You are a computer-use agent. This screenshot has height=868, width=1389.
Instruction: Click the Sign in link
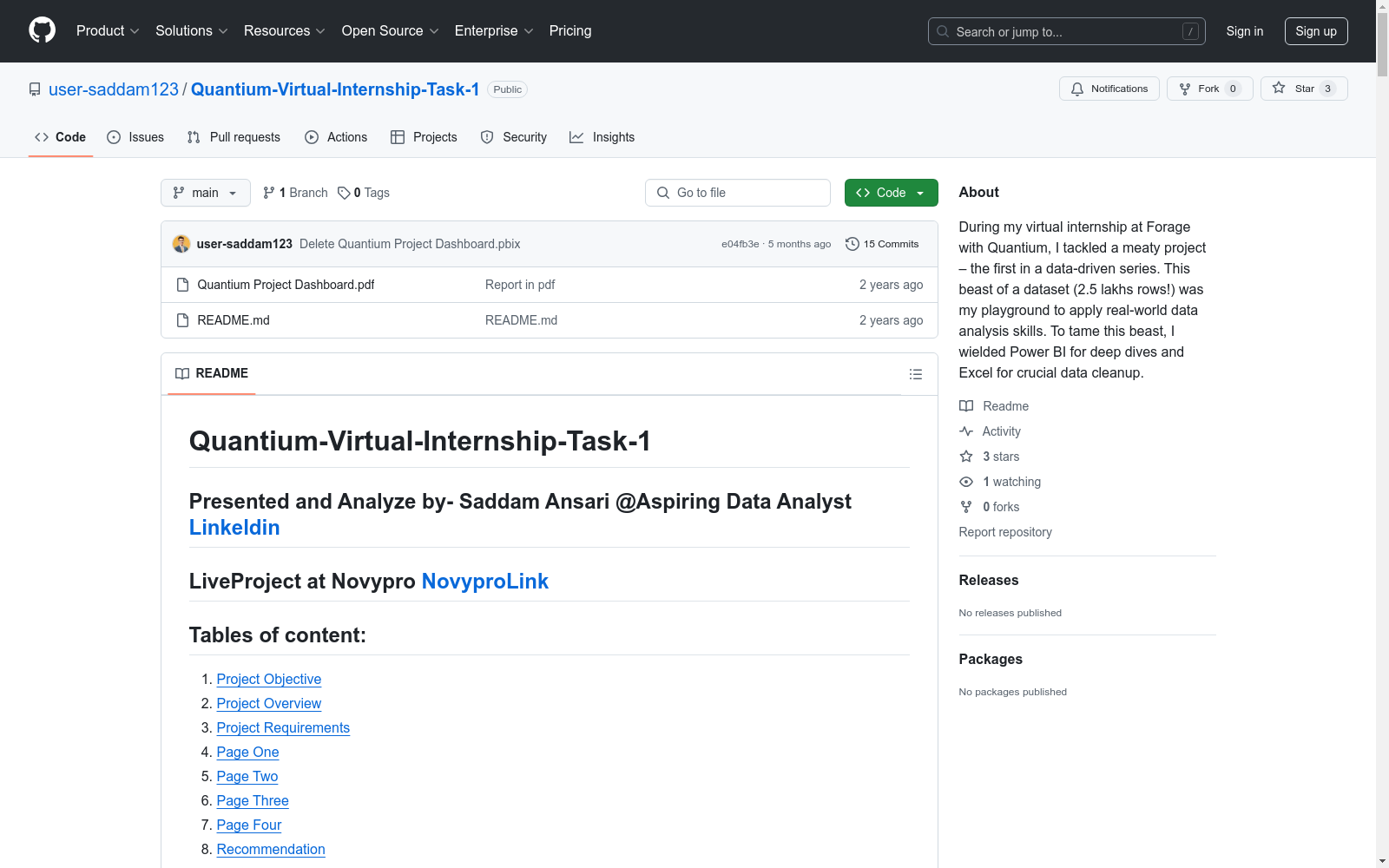click(x=1245, y=31)
